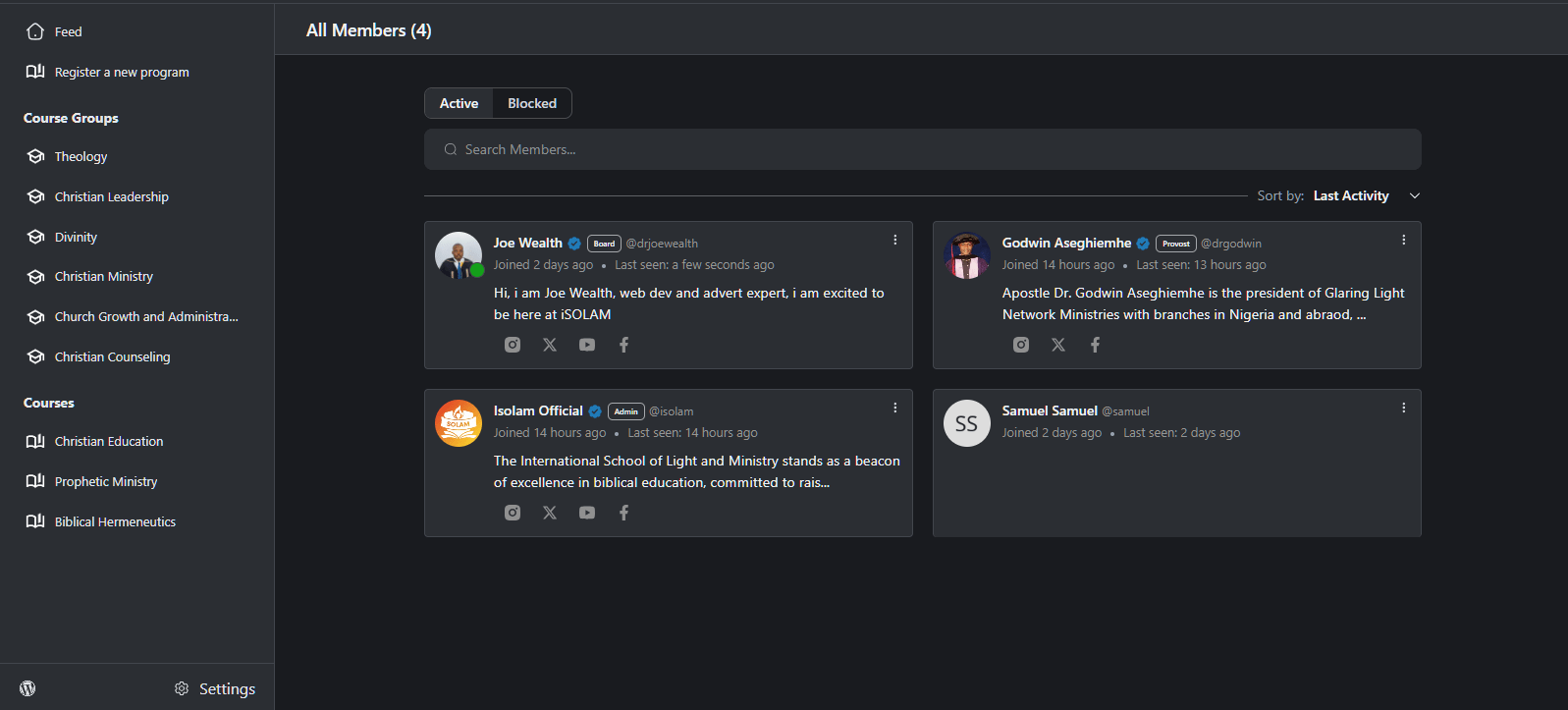The width and height of the screenshot is (1568, 710).
Task: Open Joe Wealth's profile name link
Action: (x=528, y=243)
